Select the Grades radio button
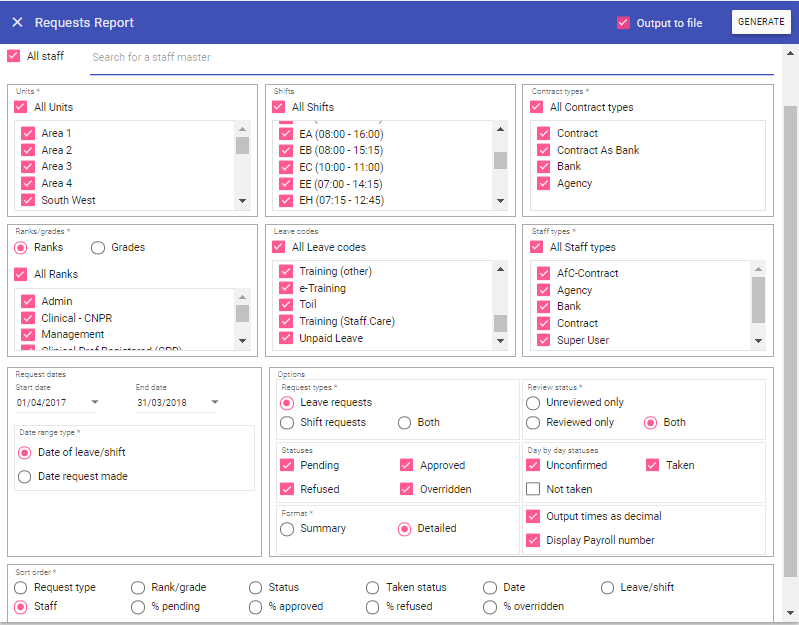 [98, 247]
